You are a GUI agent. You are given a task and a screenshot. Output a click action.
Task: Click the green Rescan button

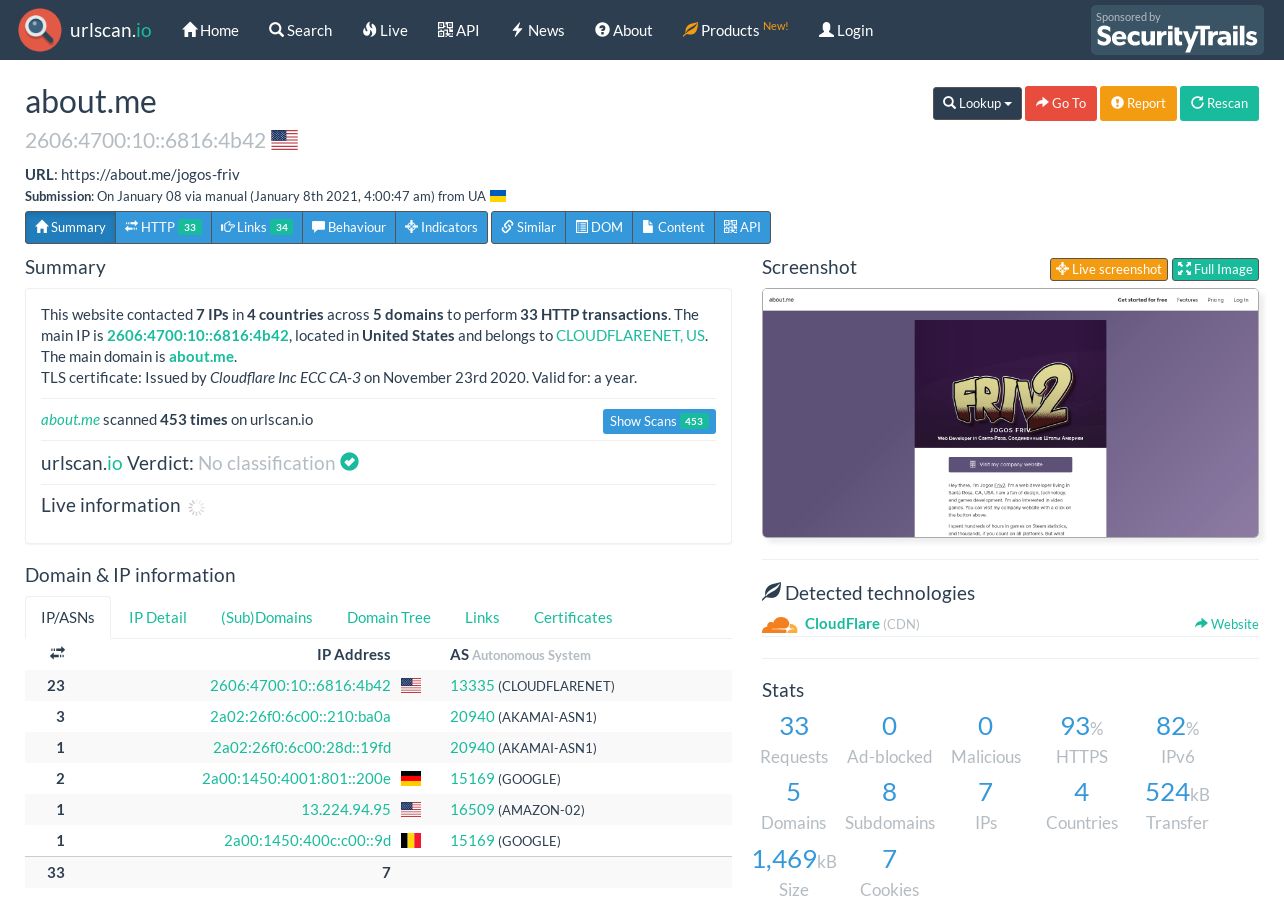pos(1219,103)
